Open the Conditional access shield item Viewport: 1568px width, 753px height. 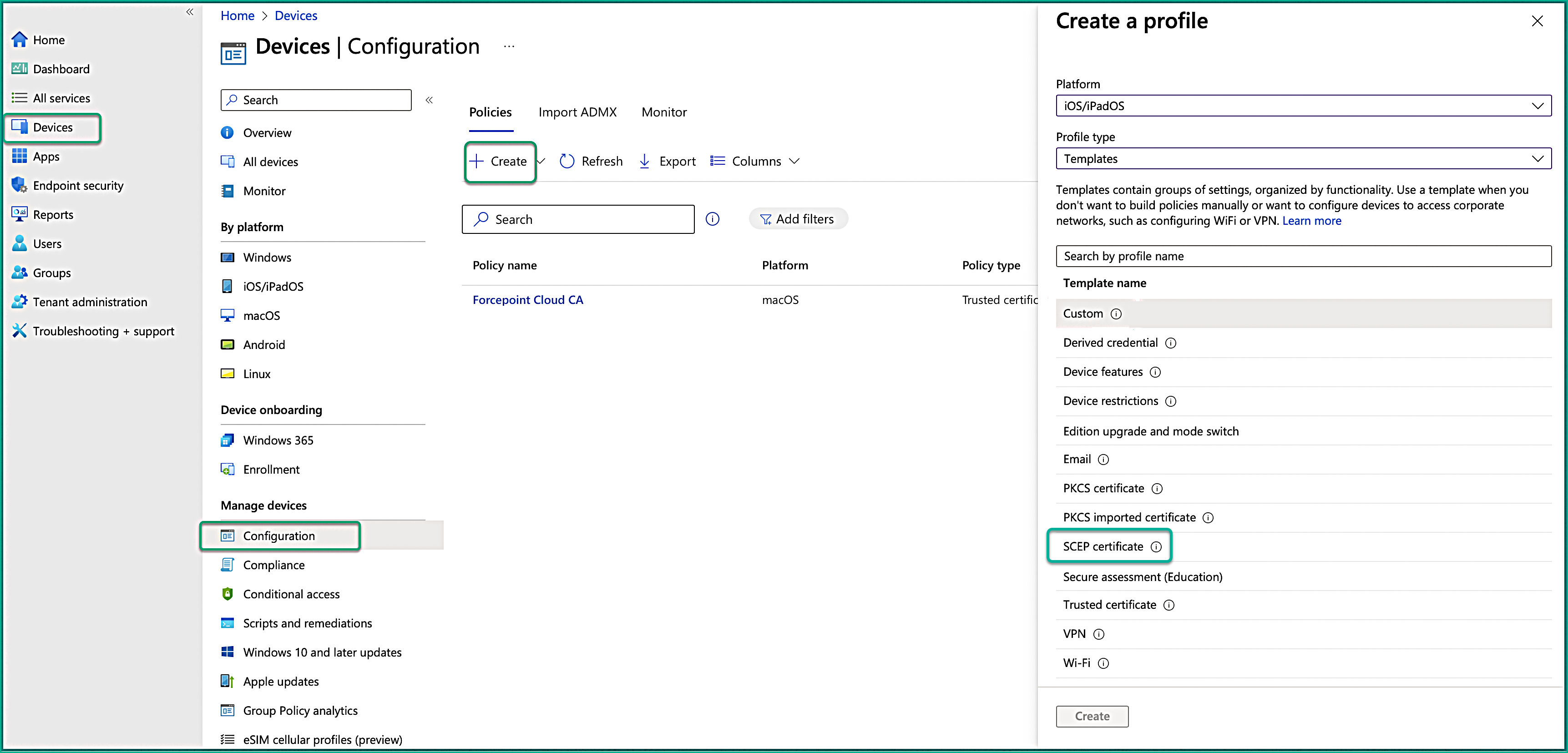click(291, 594)
